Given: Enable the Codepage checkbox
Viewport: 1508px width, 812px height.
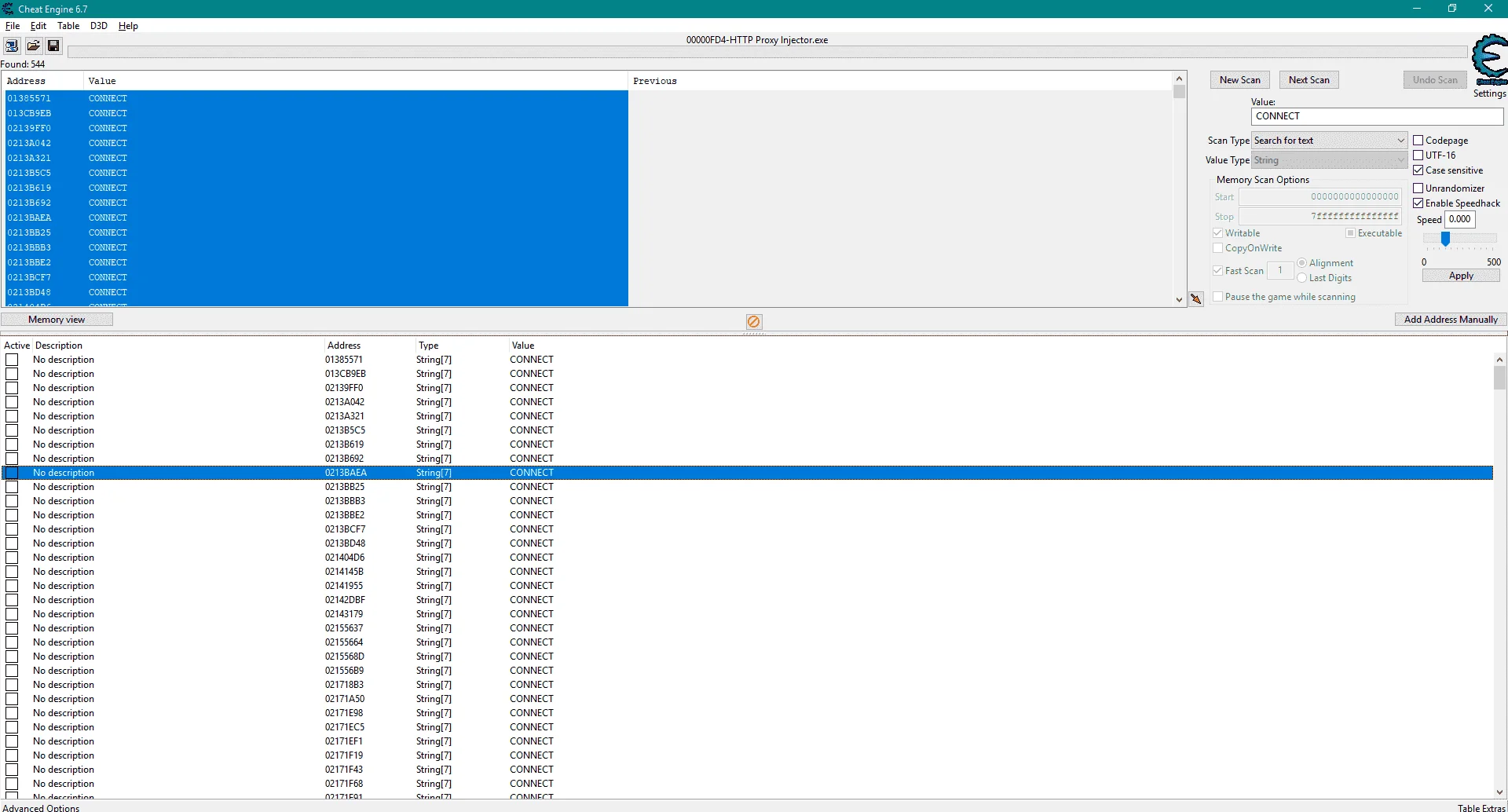Looking at the screenshot, I should point(1418,141).
